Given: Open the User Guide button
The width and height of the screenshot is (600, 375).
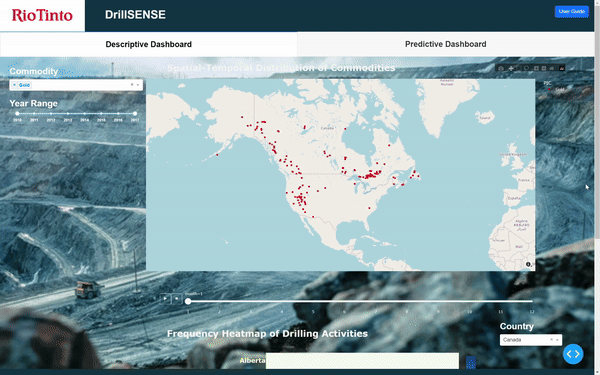Looking at the screenshot, I should click(x=572, y=11).
